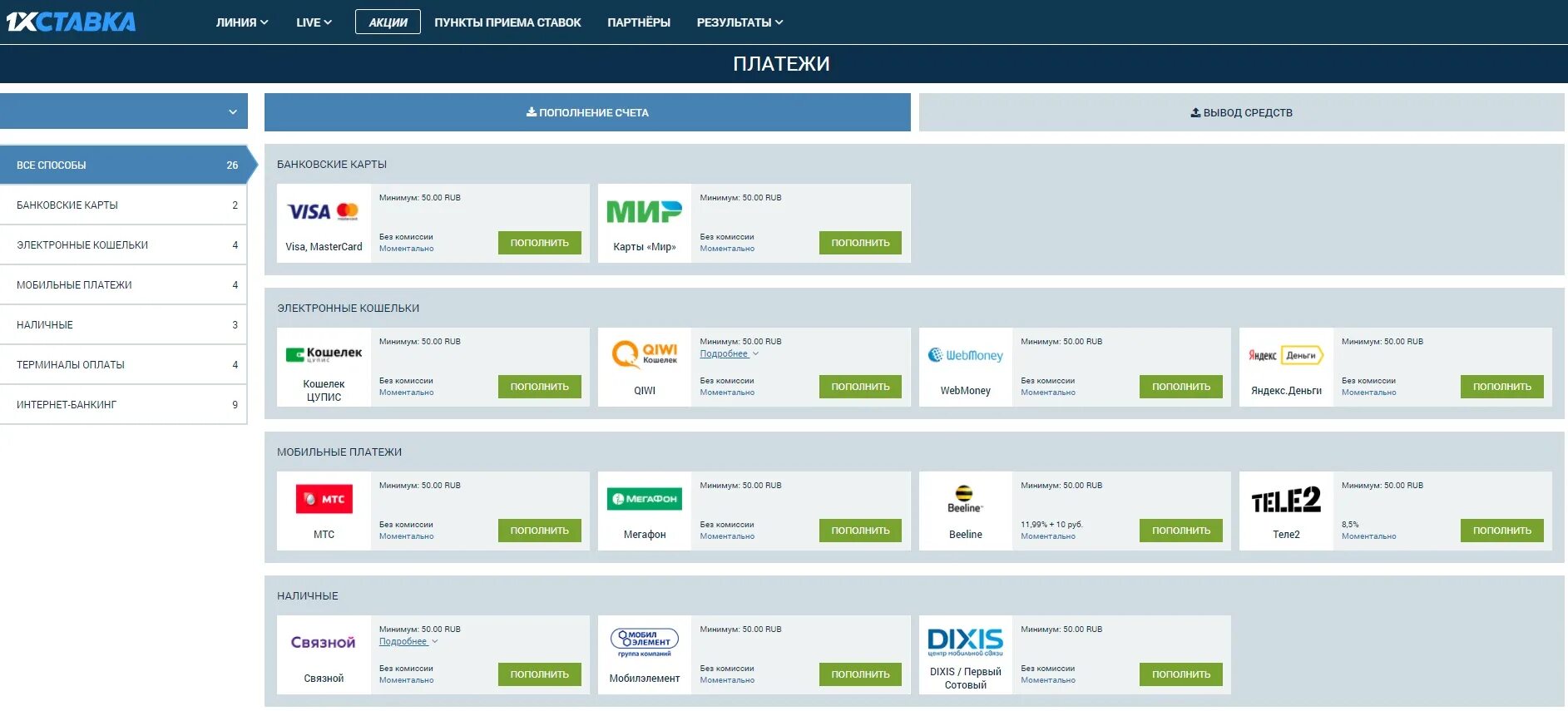Expand the Подробнее link under Связной
1568x711 pixels.
point(408,641)
